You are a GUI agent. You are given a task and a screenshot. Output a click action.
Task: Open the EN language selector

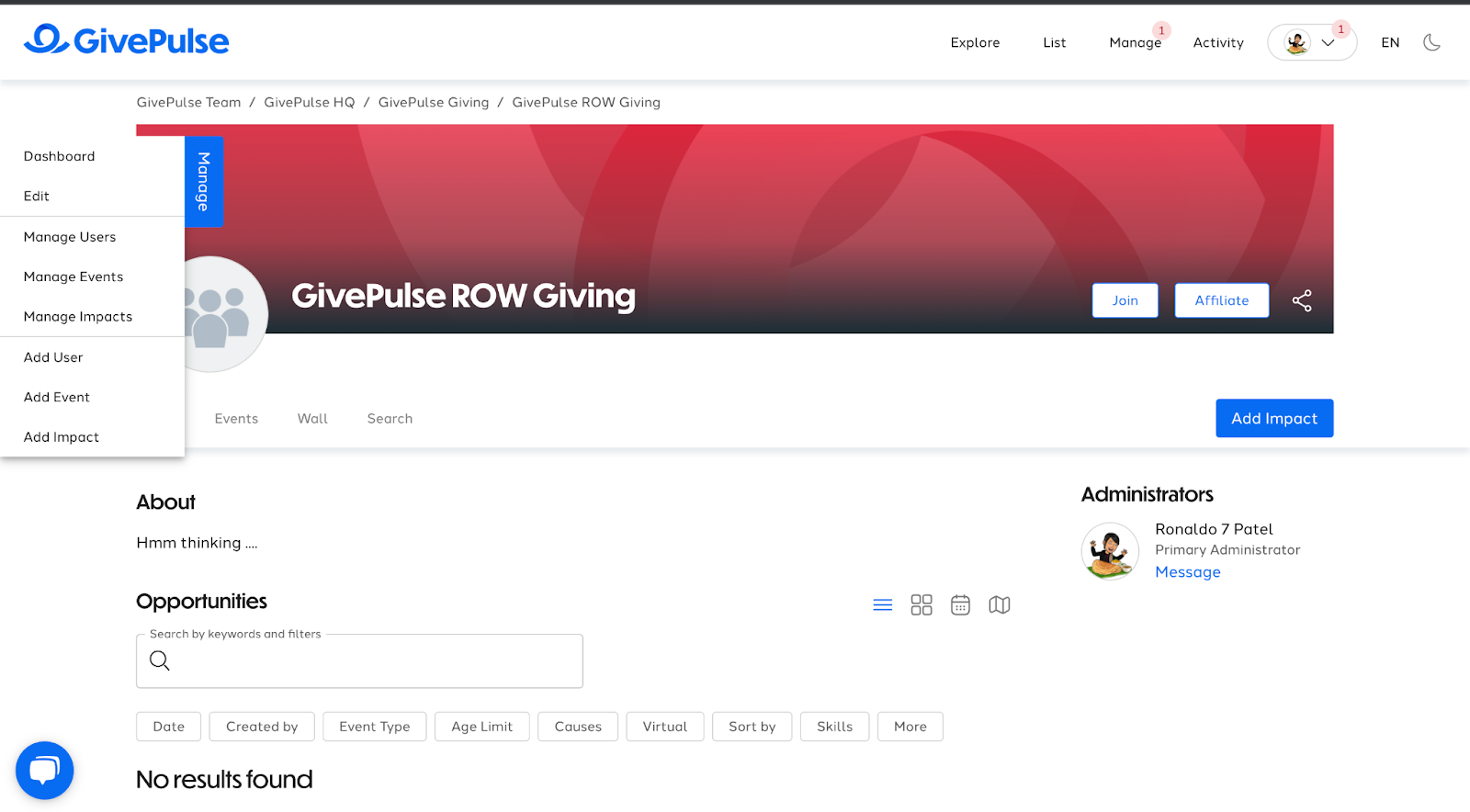pyautogui.click(x=1390, y=42)
